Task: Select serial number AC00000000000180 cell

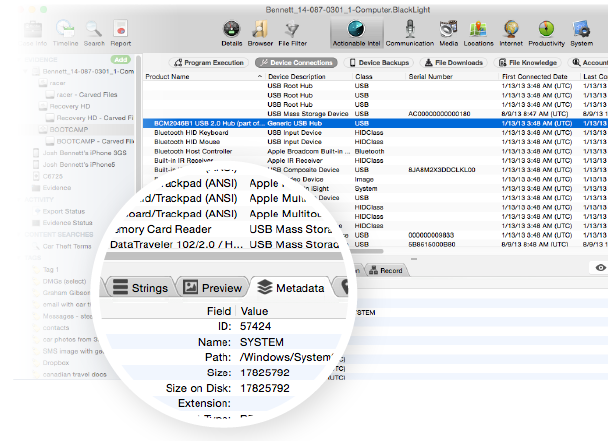Action: (439, 114)
